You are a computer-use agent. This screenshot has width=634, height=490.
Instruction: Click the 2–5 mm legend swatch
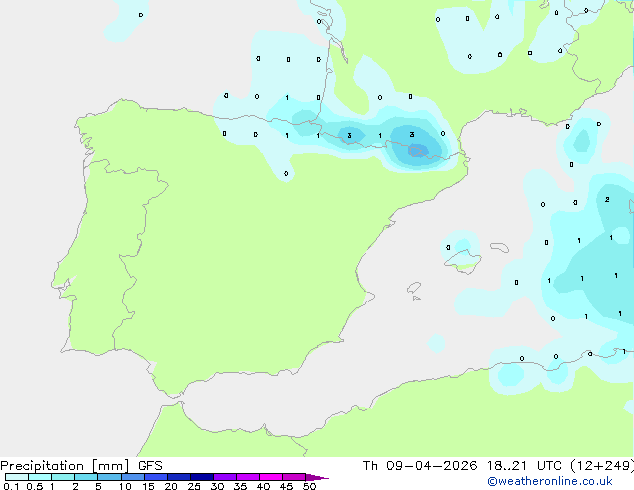(86, 477)
